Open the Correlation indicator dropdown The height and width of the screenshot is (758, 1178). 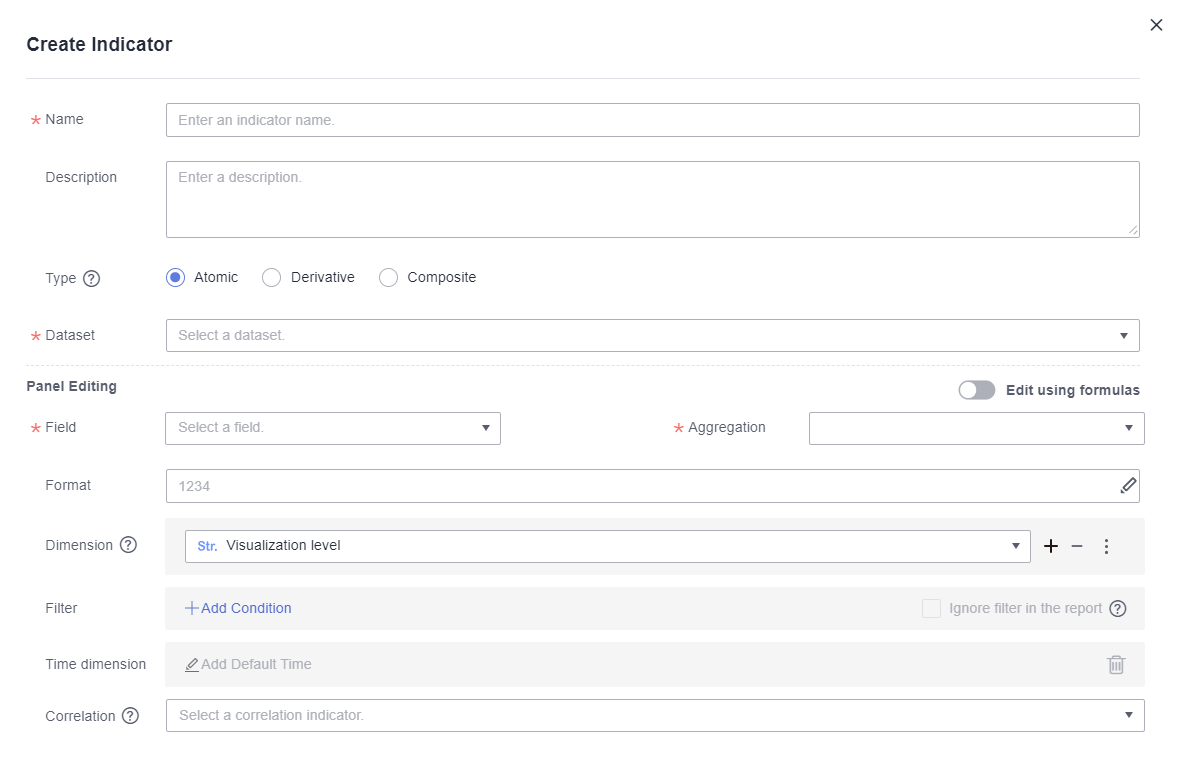654,716
